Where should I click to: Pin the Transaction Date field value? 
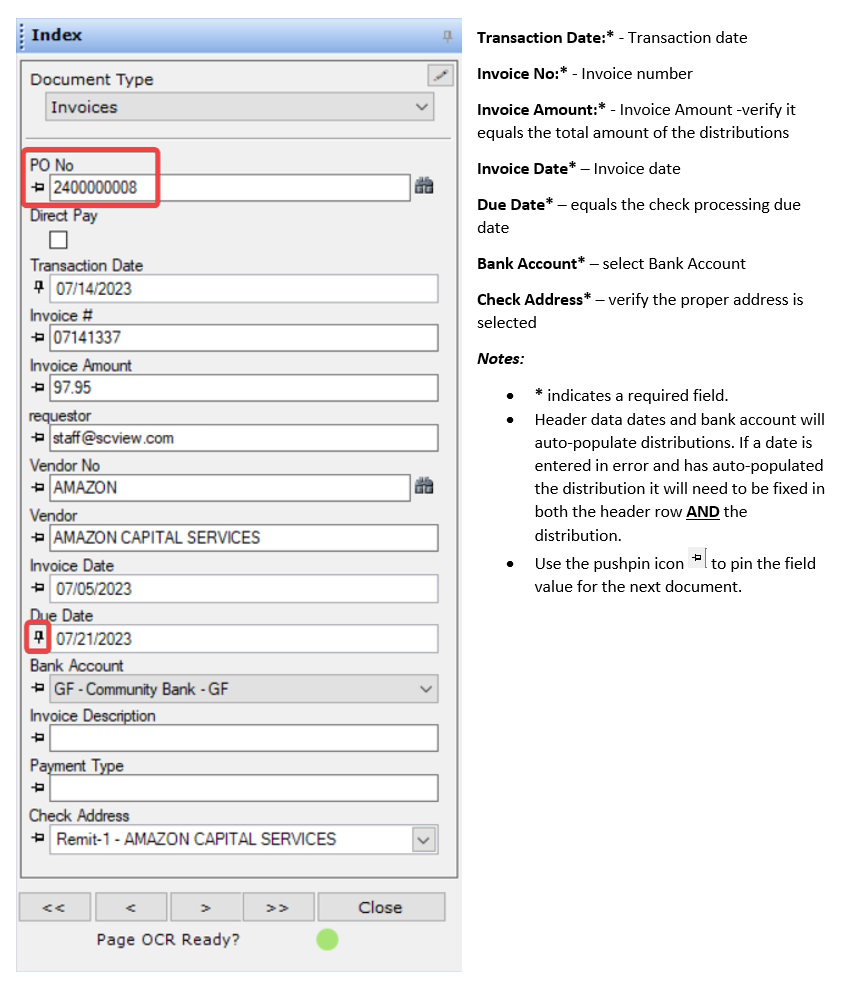[x=39, y=288]
